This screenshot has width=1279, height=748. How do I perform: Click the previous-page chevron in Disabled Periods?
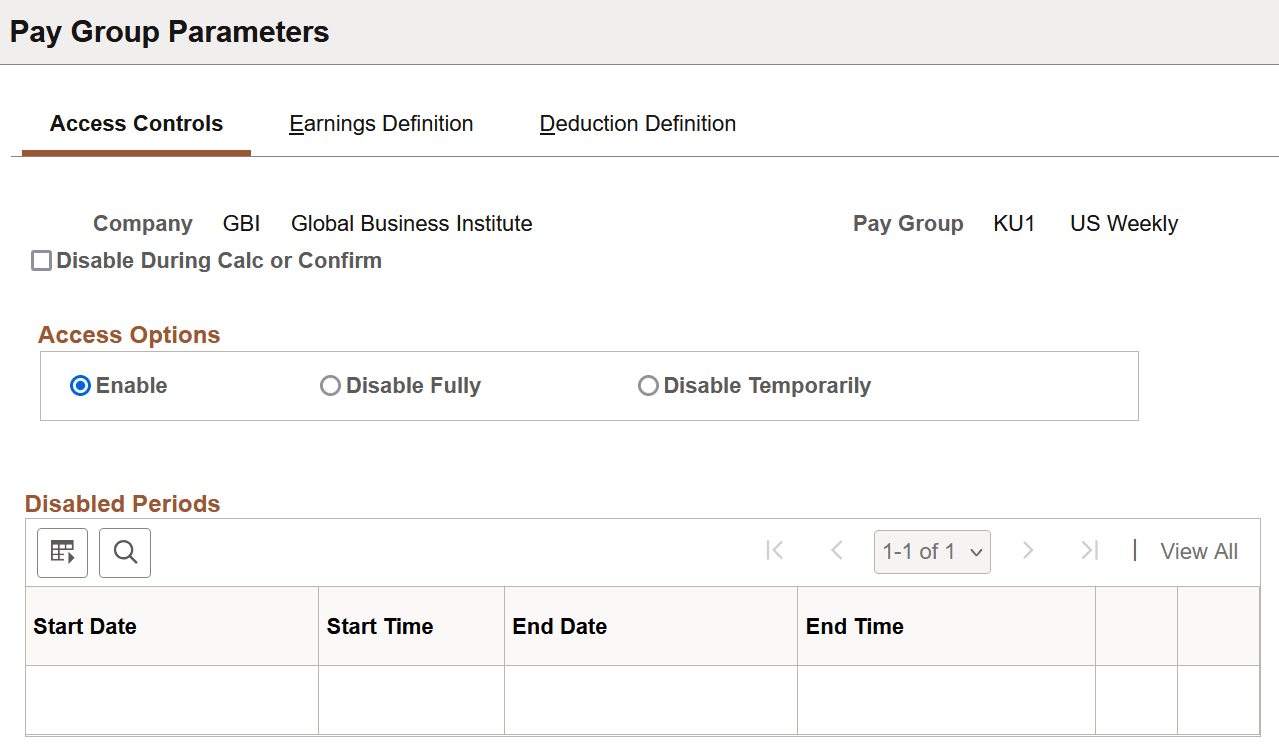837,551
